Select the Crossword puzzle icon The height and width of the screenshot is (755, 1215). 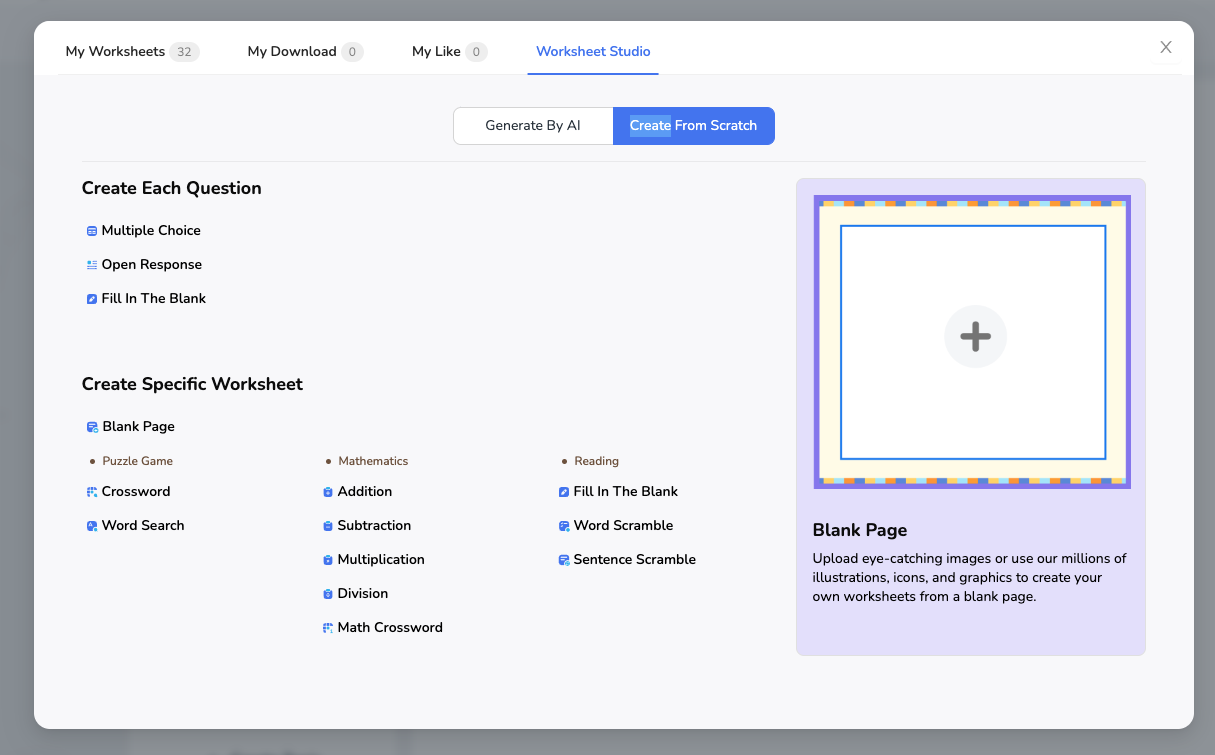coord(91,491)
